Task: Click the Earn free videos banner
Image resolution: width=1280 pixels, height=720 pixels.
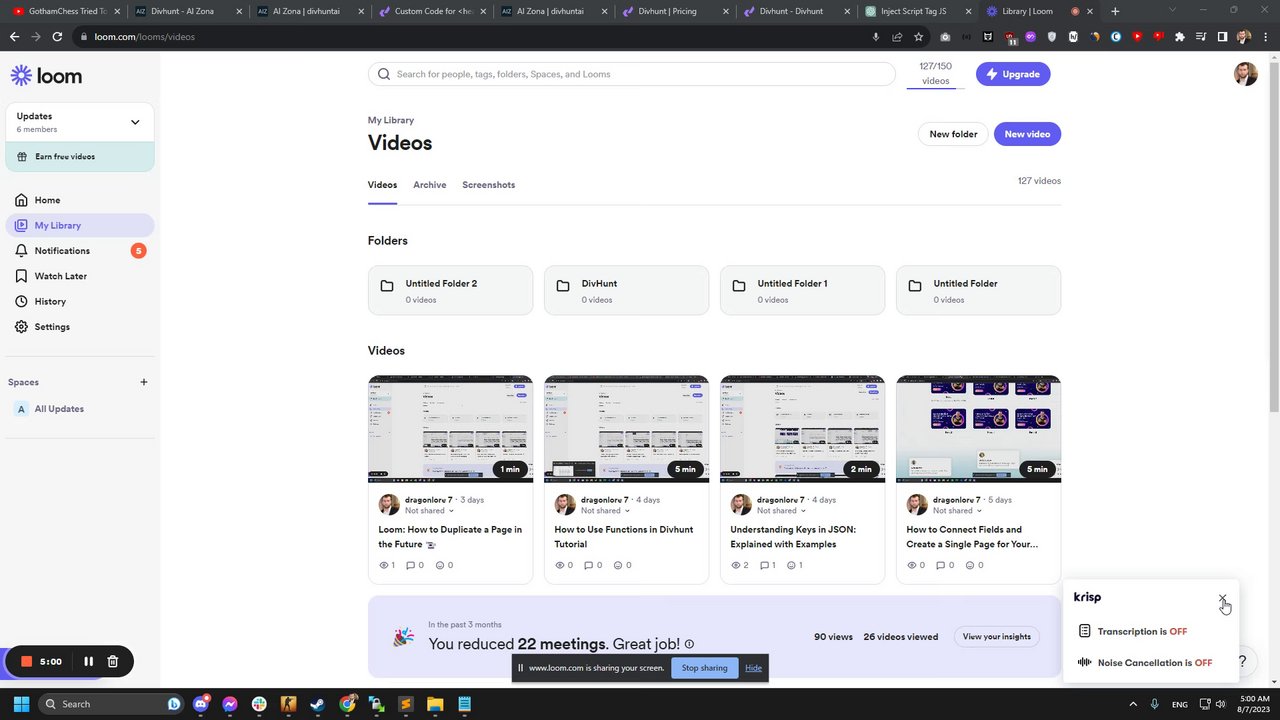Action: [x=80, y=157]
